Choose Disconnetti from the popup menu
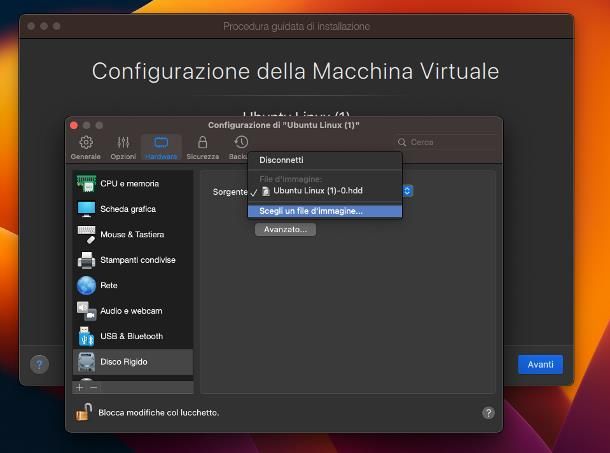The image size is (610, 453). 324,160
